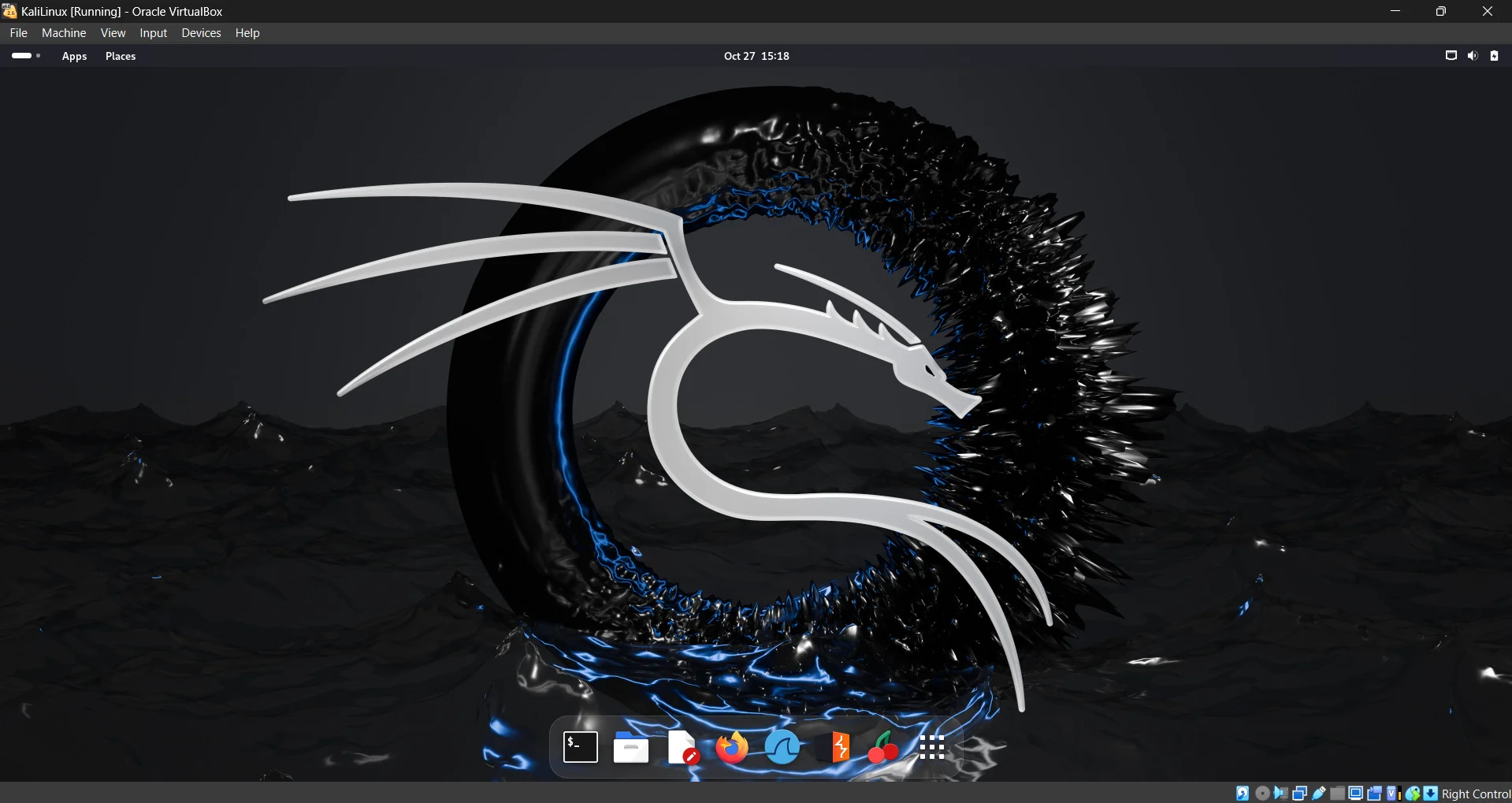Show all applications grid in dock

931,747
